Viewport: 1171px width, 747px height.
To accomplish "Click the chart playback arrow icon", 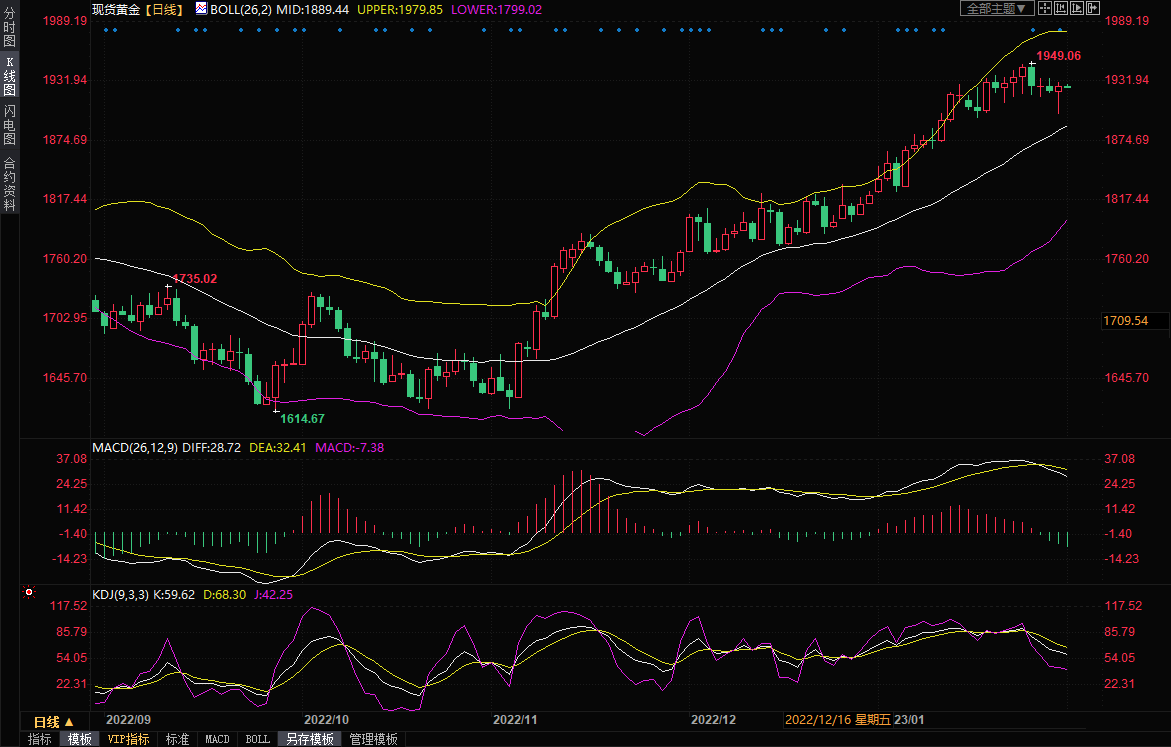I will 1077,8.
